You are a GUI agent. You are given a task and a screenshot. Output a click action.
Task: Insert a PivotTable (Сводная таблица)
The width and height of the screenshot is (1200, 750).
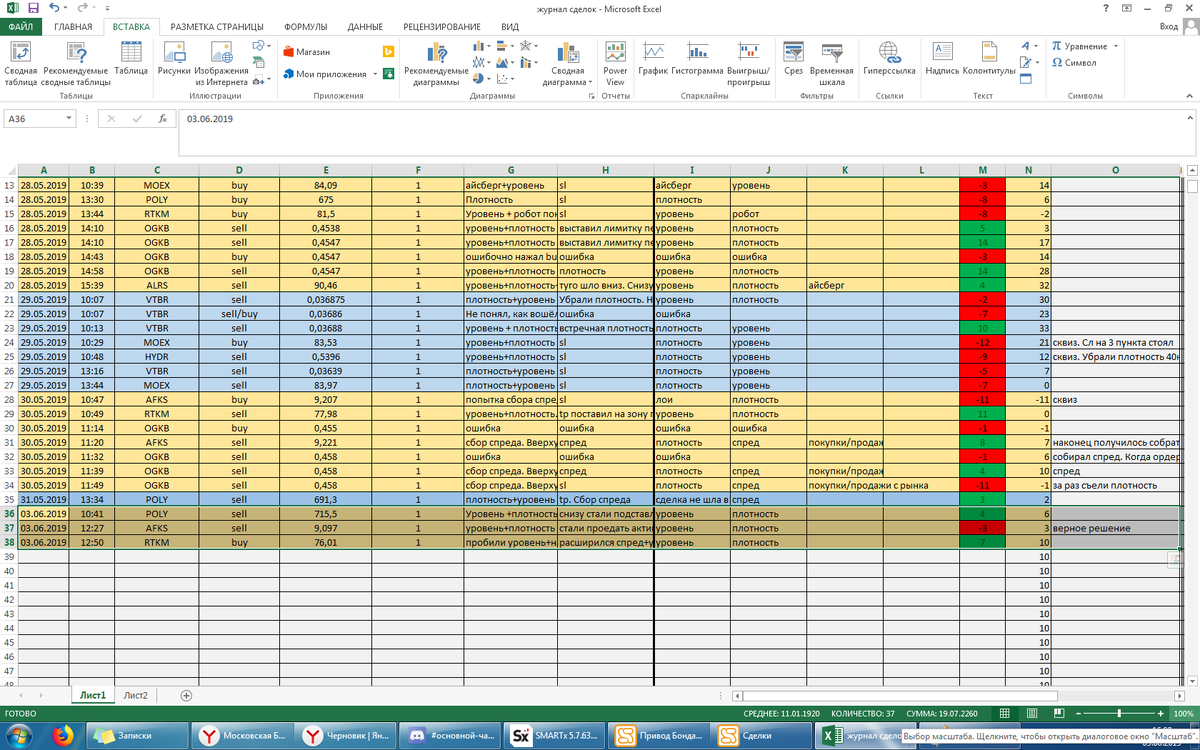(20, 63)
